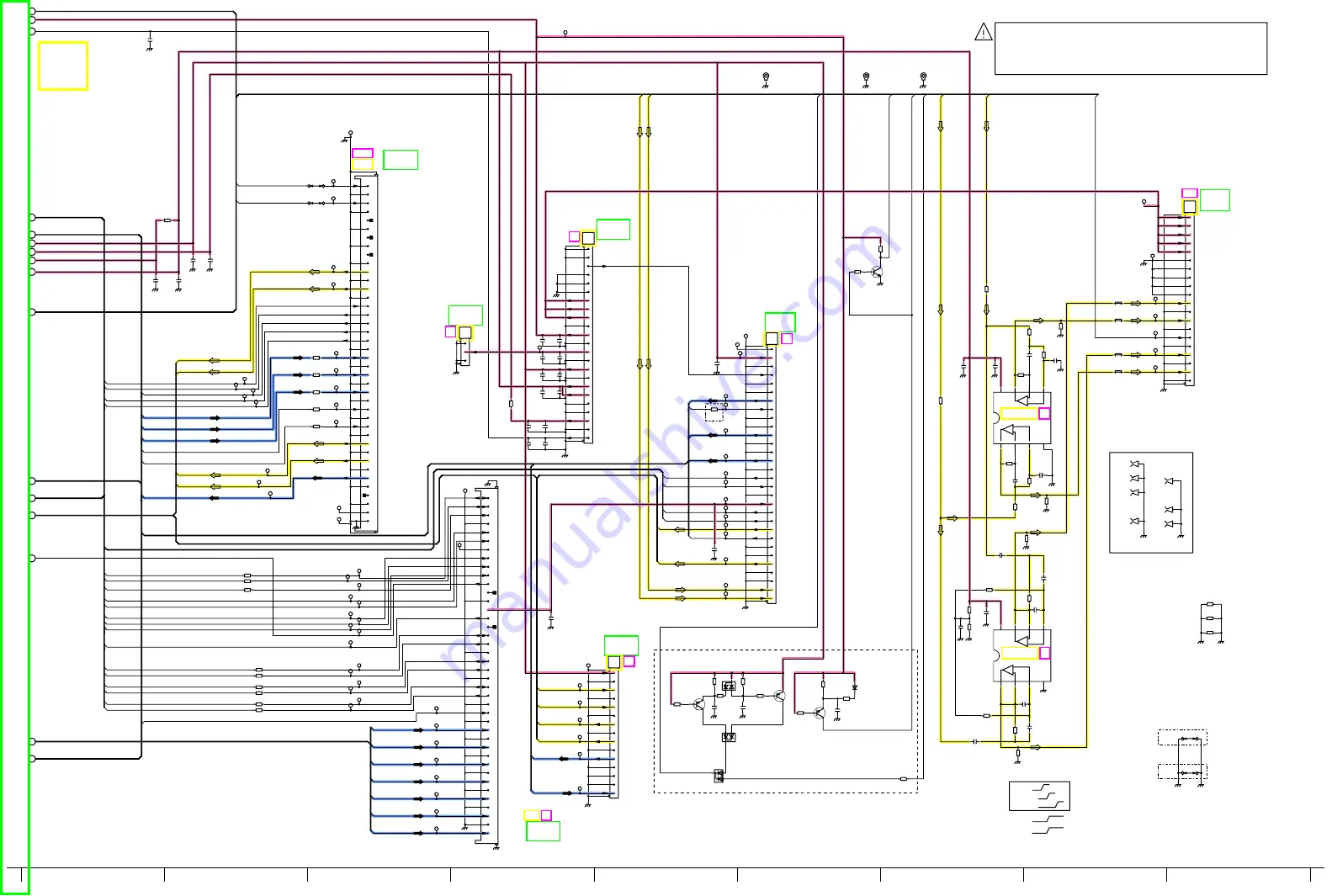
Task: Click the diode symbol inside dashed circuit block
Action: coord(854,687)
